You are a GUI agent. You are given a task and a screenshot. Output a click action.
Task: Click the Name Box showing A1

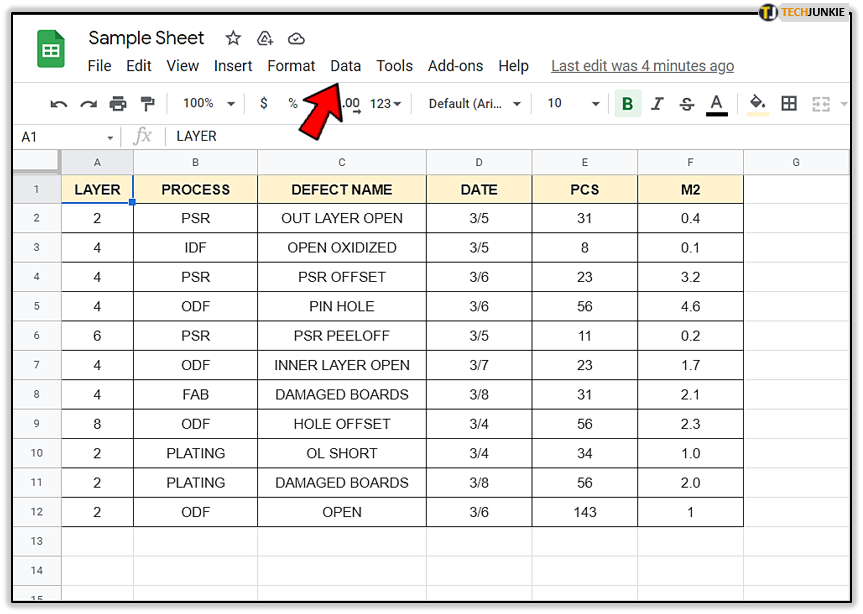coord(66,137)
